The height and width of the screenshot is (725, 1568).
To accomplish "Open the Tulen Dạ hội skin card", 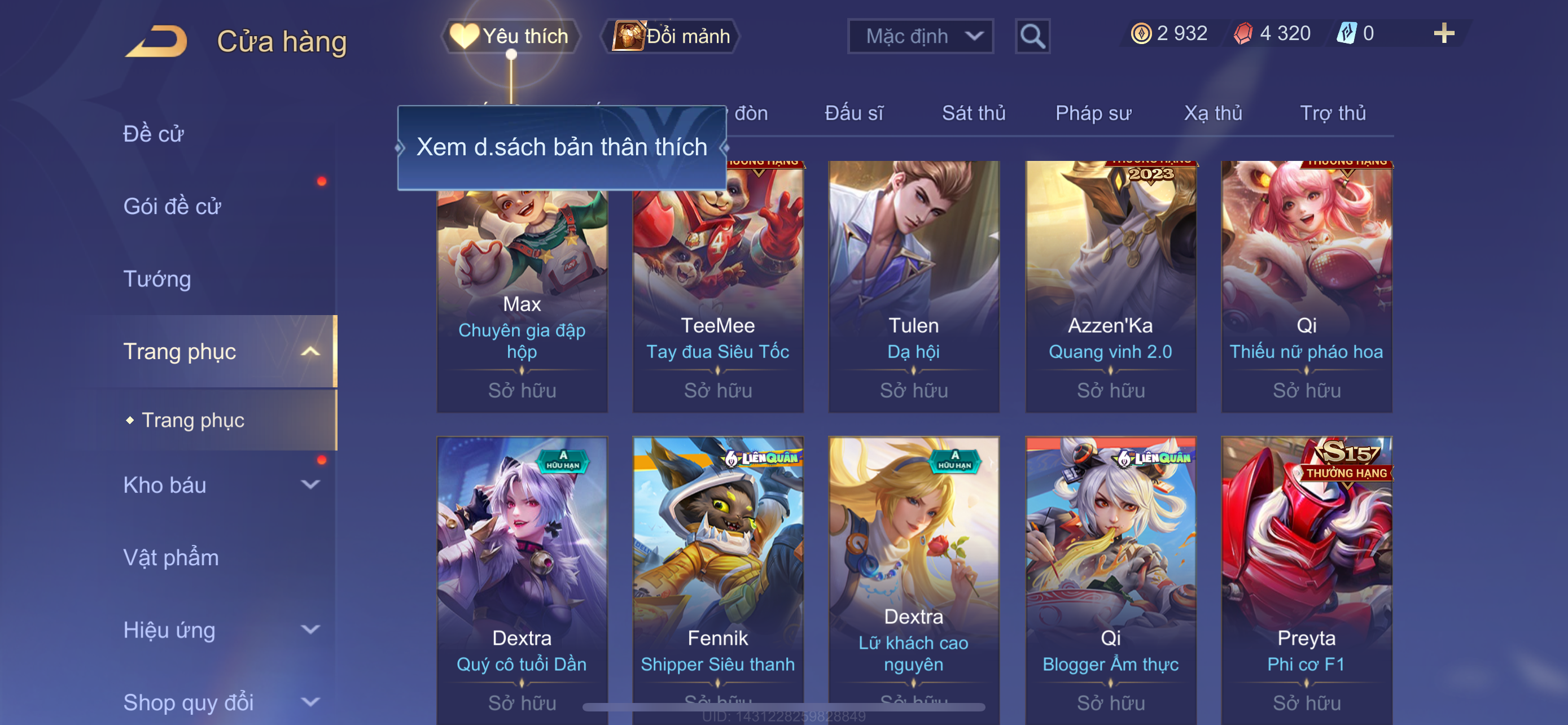I will point(914,287).
